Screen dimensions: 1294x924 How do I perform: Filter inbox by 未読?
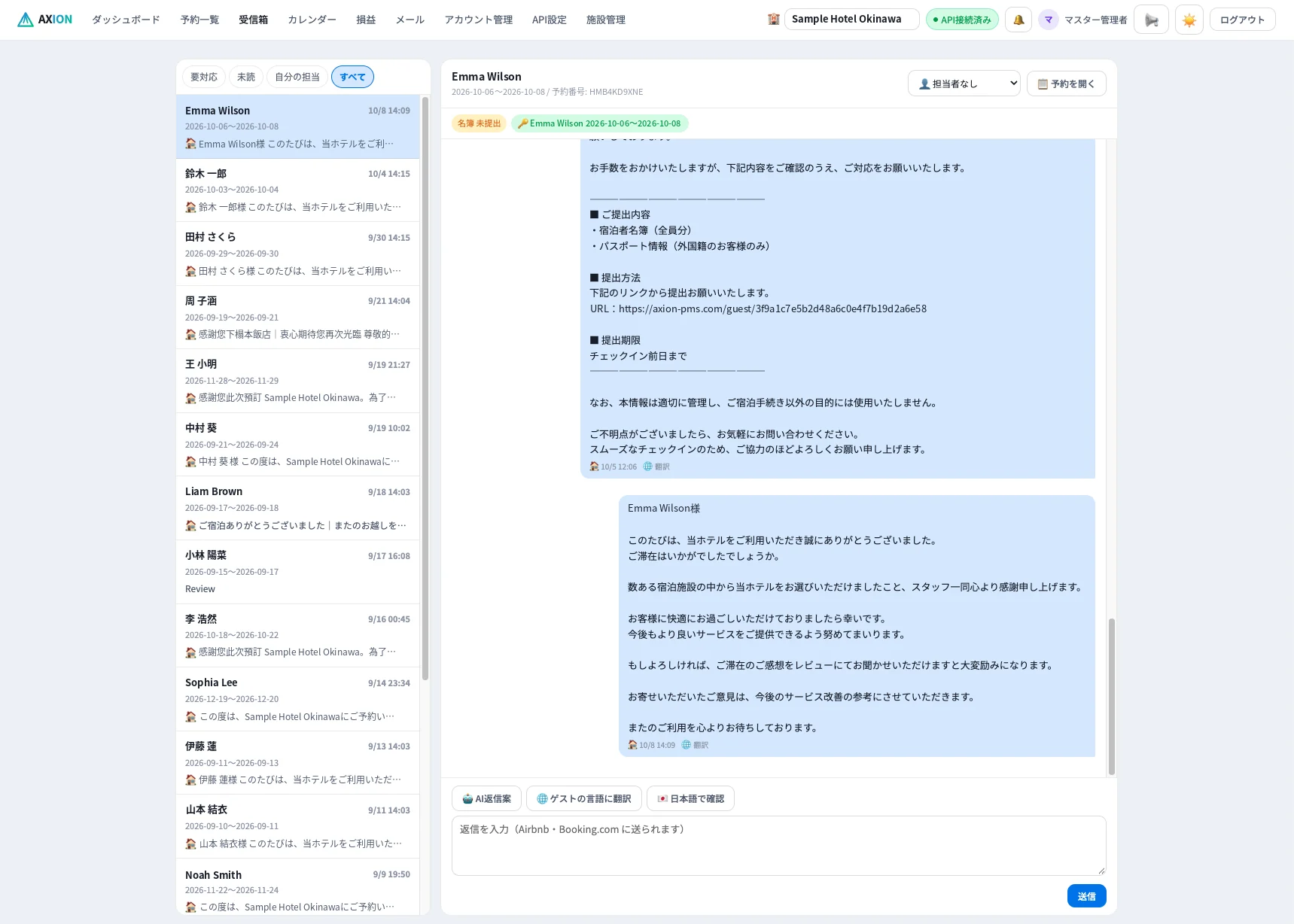[246, 77]
